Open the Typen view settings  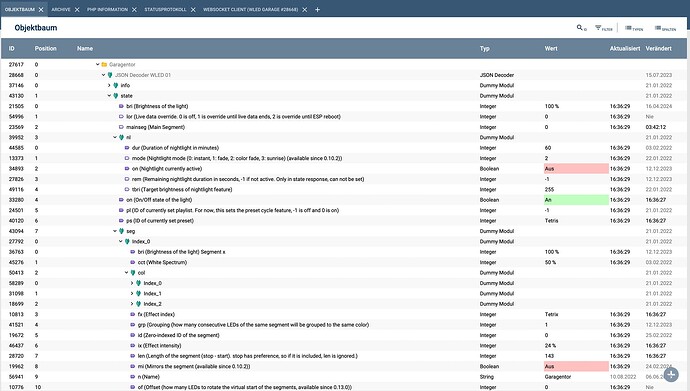point(634,28)
